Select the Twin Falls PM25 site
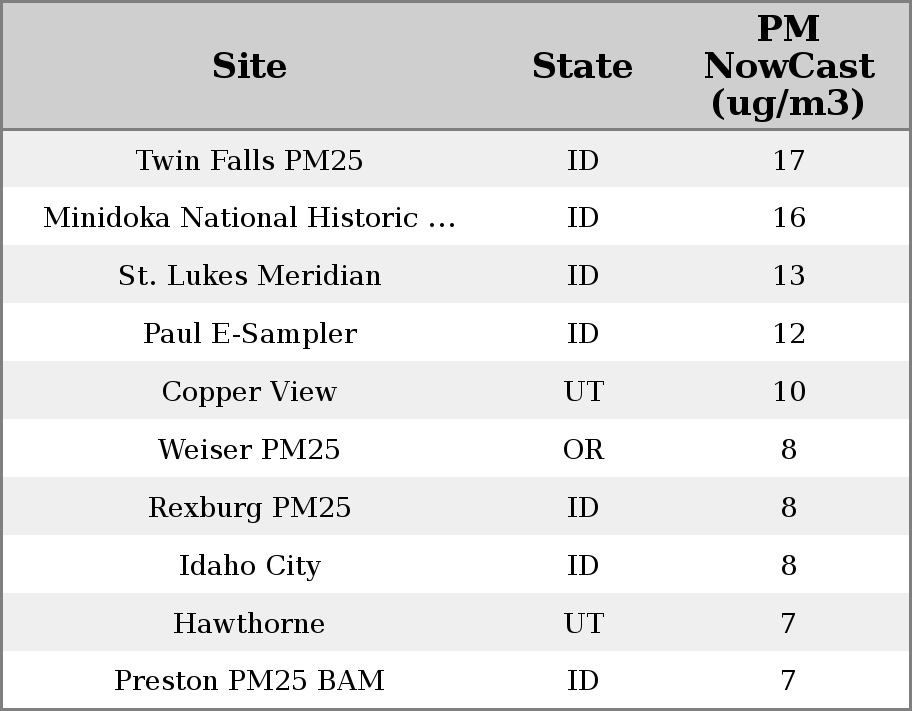912x711 pixels. (x=249, y=160)
